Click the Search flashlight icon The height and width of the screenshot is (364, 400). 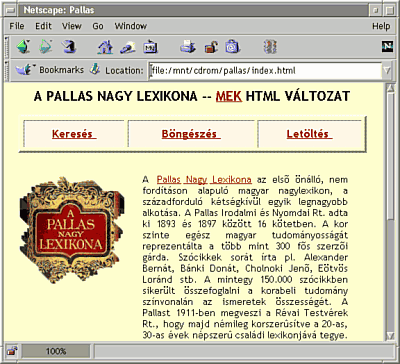[x=128, y=47]
